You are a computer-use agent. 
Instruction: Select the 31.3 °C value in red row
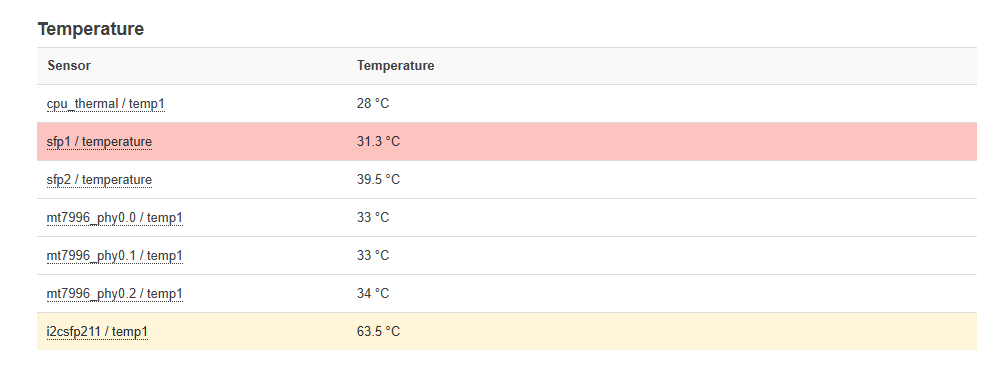(x=379, y=141)
